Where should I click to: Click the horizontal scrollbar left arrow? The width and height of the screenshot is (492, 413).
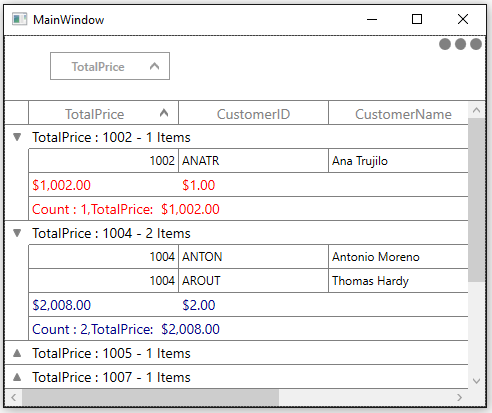click(x=13, y=397)
